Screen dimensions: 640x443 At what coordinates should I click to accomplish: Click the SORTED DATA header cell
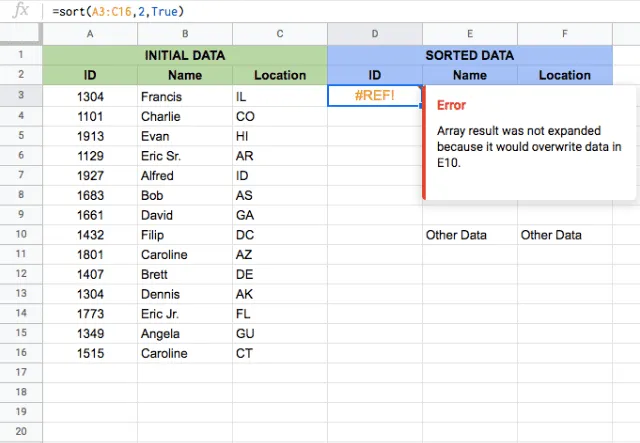click(470, 55)
